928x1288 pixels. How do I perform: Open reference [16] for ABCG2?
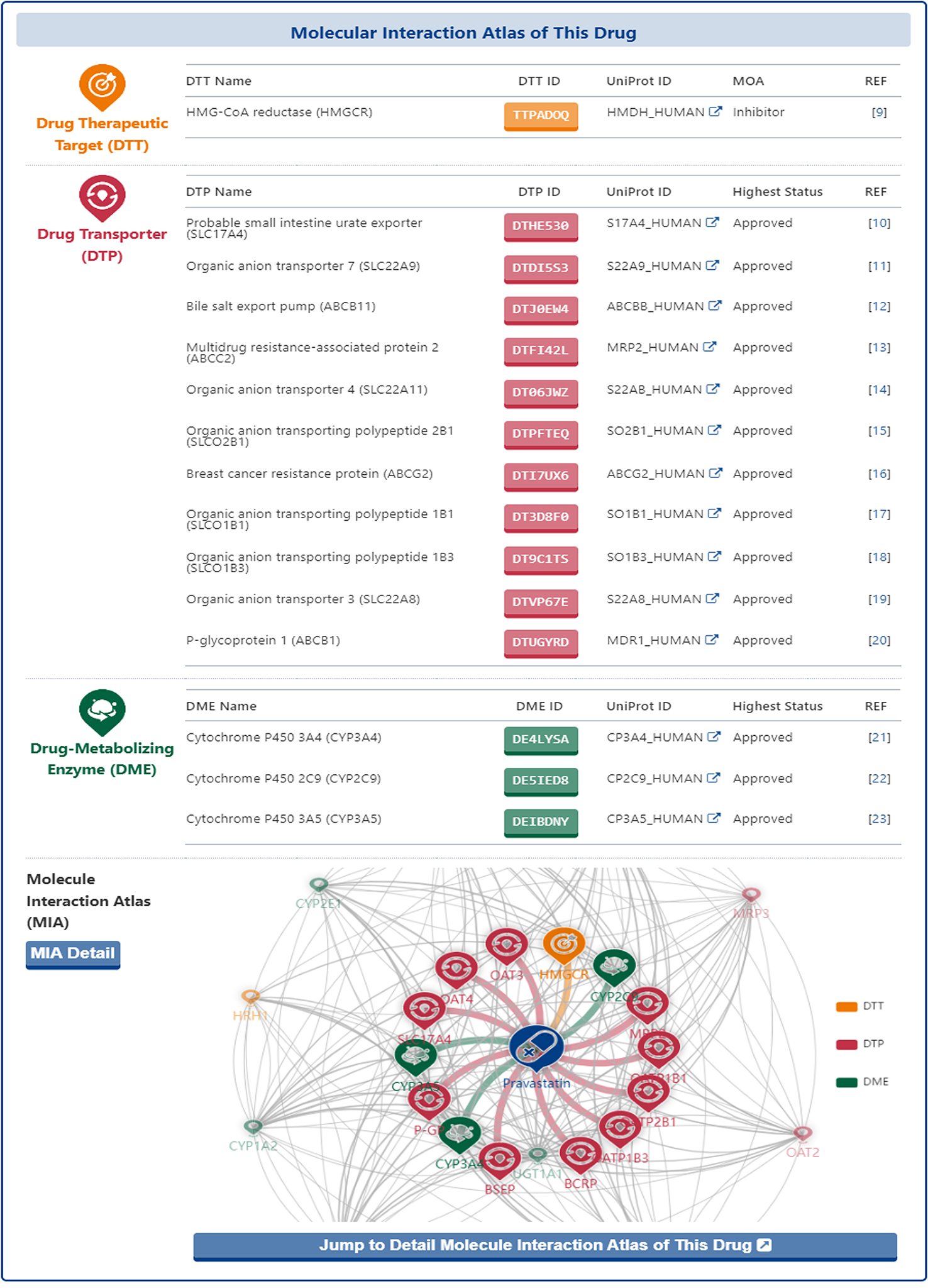(879, 474)
